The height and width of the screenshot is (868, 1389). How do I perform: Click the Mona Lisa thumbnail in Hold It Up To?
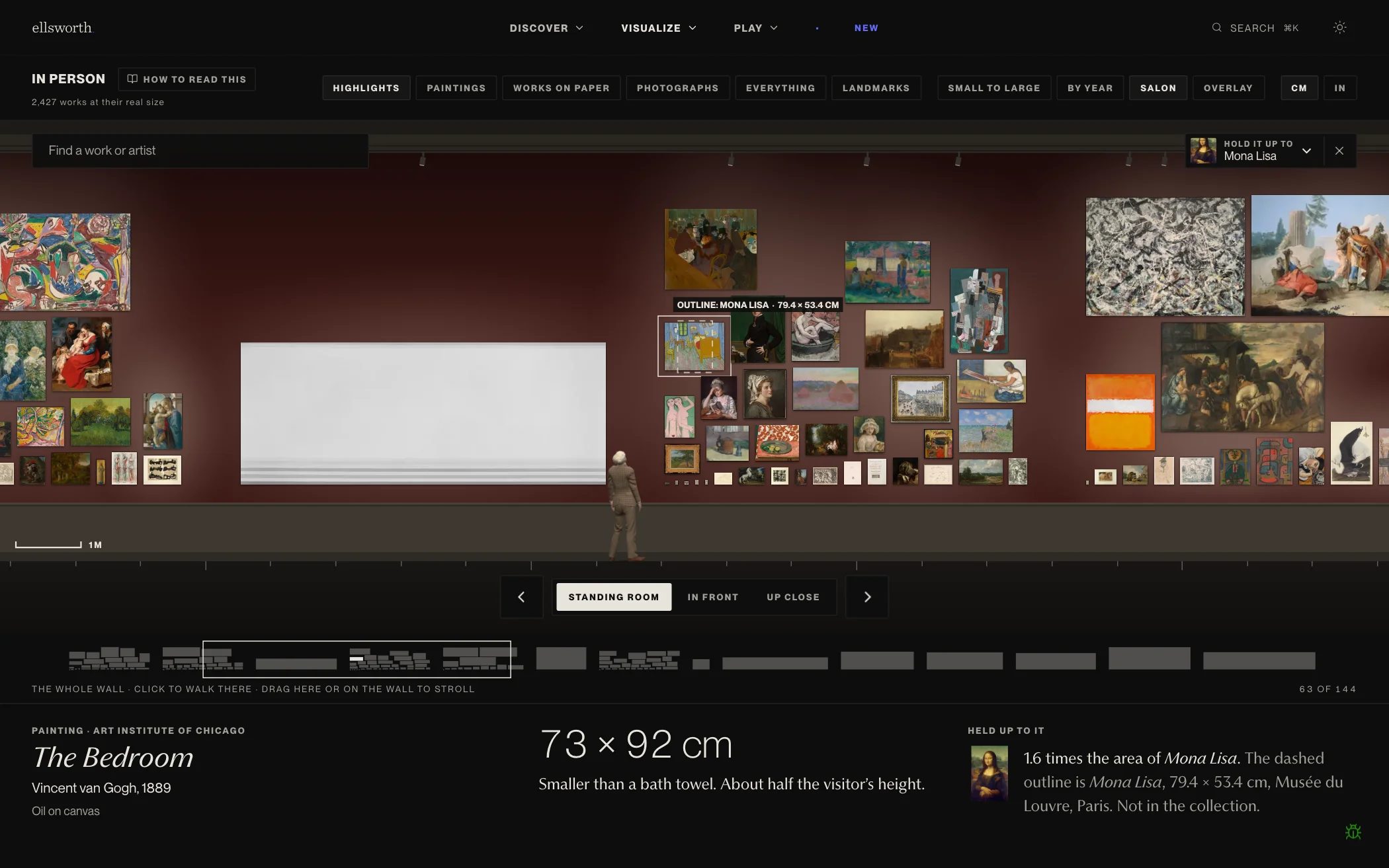click(1203, 151)
